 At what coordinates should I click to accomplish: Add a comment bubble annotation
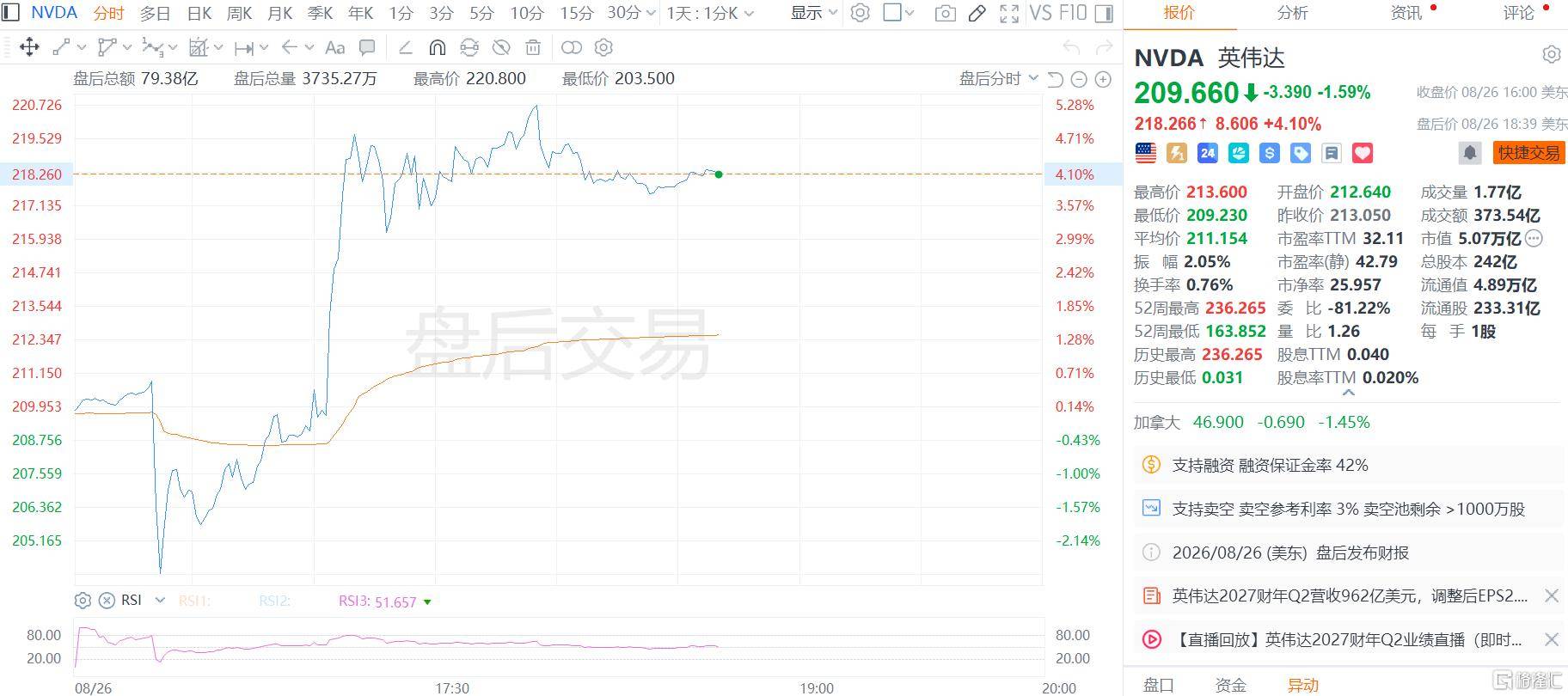pyautogui.click(x=367, y=47)
